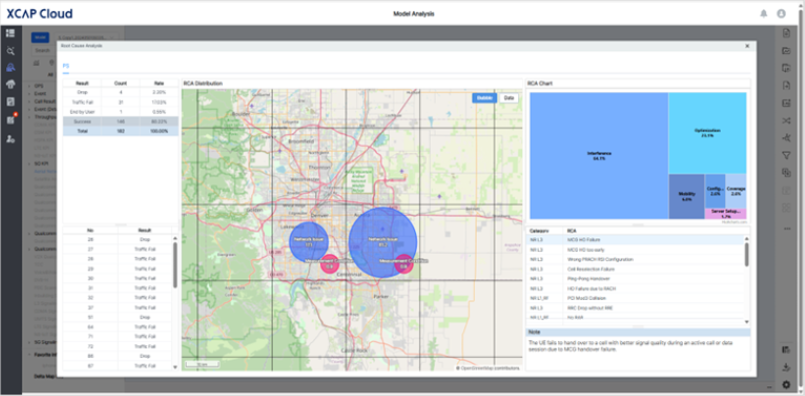Select the filter funnel icon in right toolbar
The height and width of the screenshot is (396, 805).
(785, 155)
